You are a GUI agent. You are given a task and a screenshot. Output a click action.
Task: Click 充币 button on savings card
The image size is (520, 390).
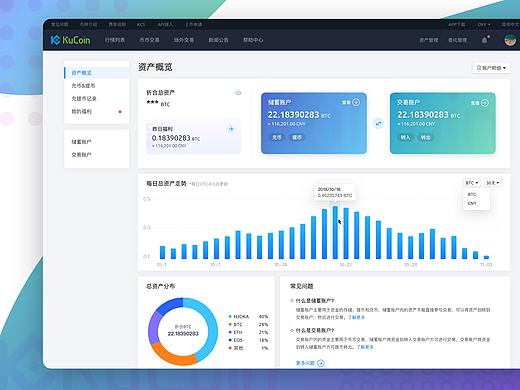click(x=277, y=137)
